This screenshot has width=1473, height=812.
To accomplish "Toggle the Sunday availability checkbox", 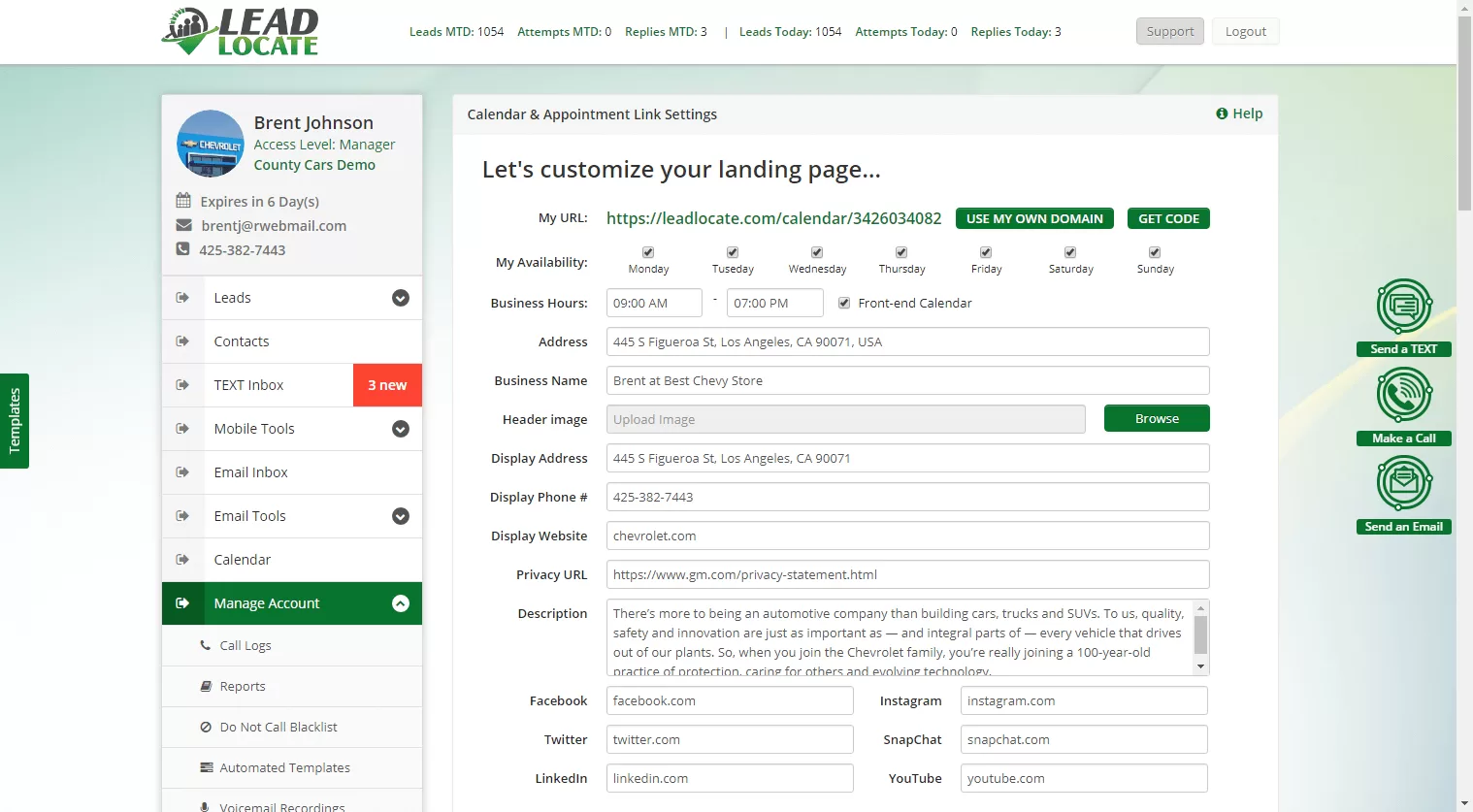I will [x=1155, y=252].
